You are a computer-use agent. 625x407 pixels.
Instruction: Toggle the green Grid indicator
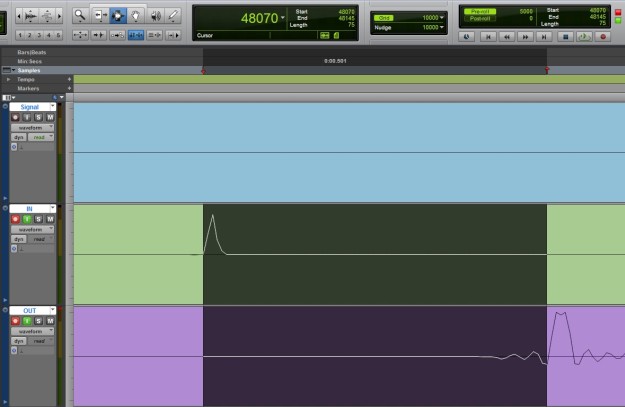coord(383,18)
